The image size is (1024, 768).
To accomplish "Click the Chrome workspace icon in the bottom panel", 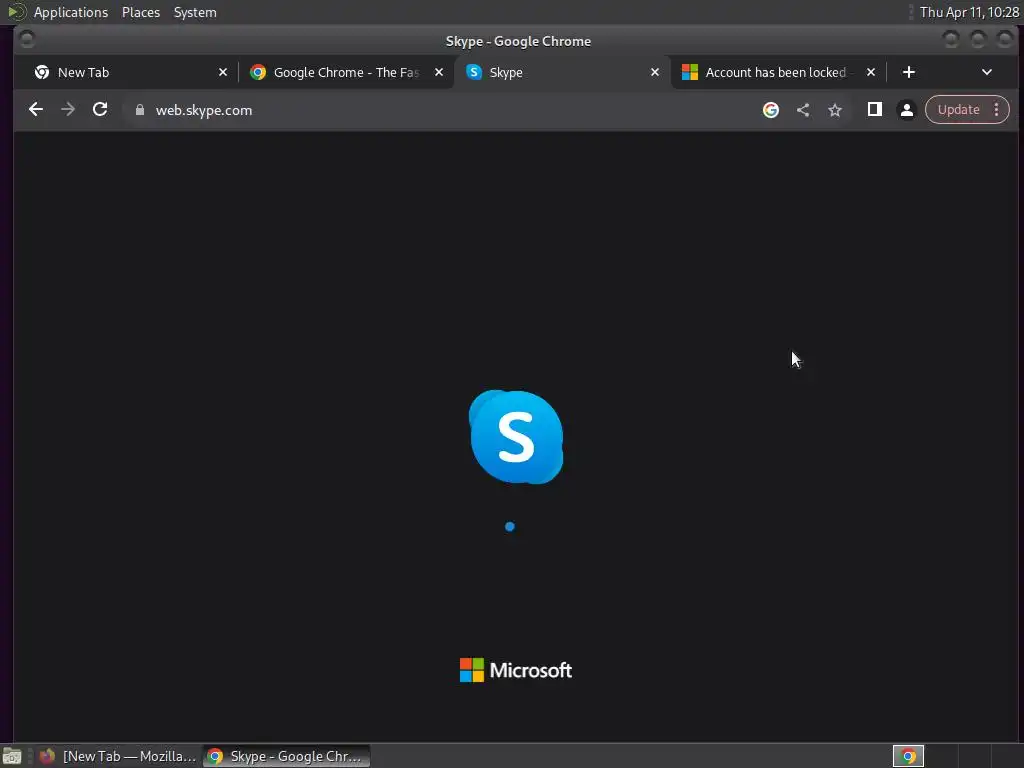I will pyautogui.click(x=908, y=756).
